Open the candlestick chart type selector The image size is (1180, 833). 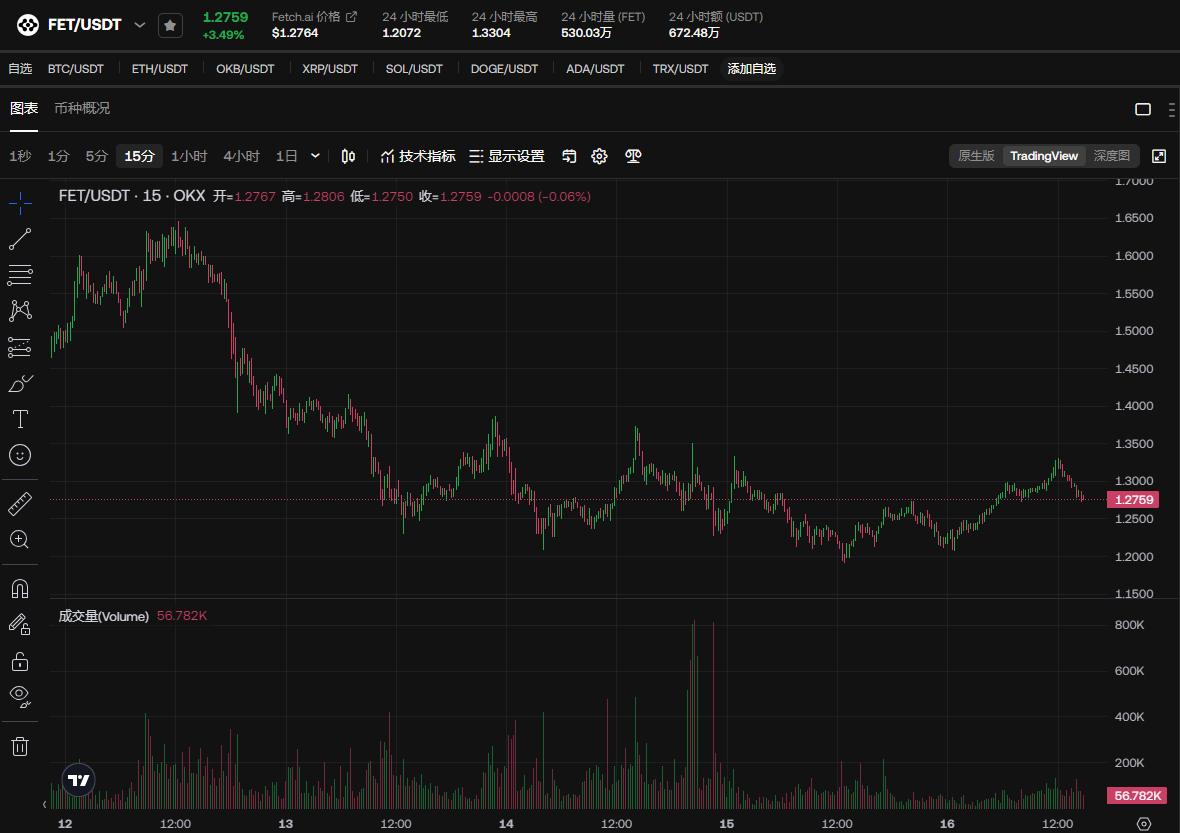348,156
